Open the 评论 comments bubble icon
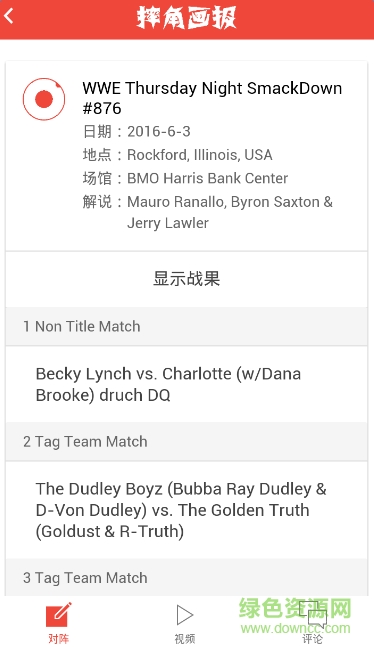 312,615
